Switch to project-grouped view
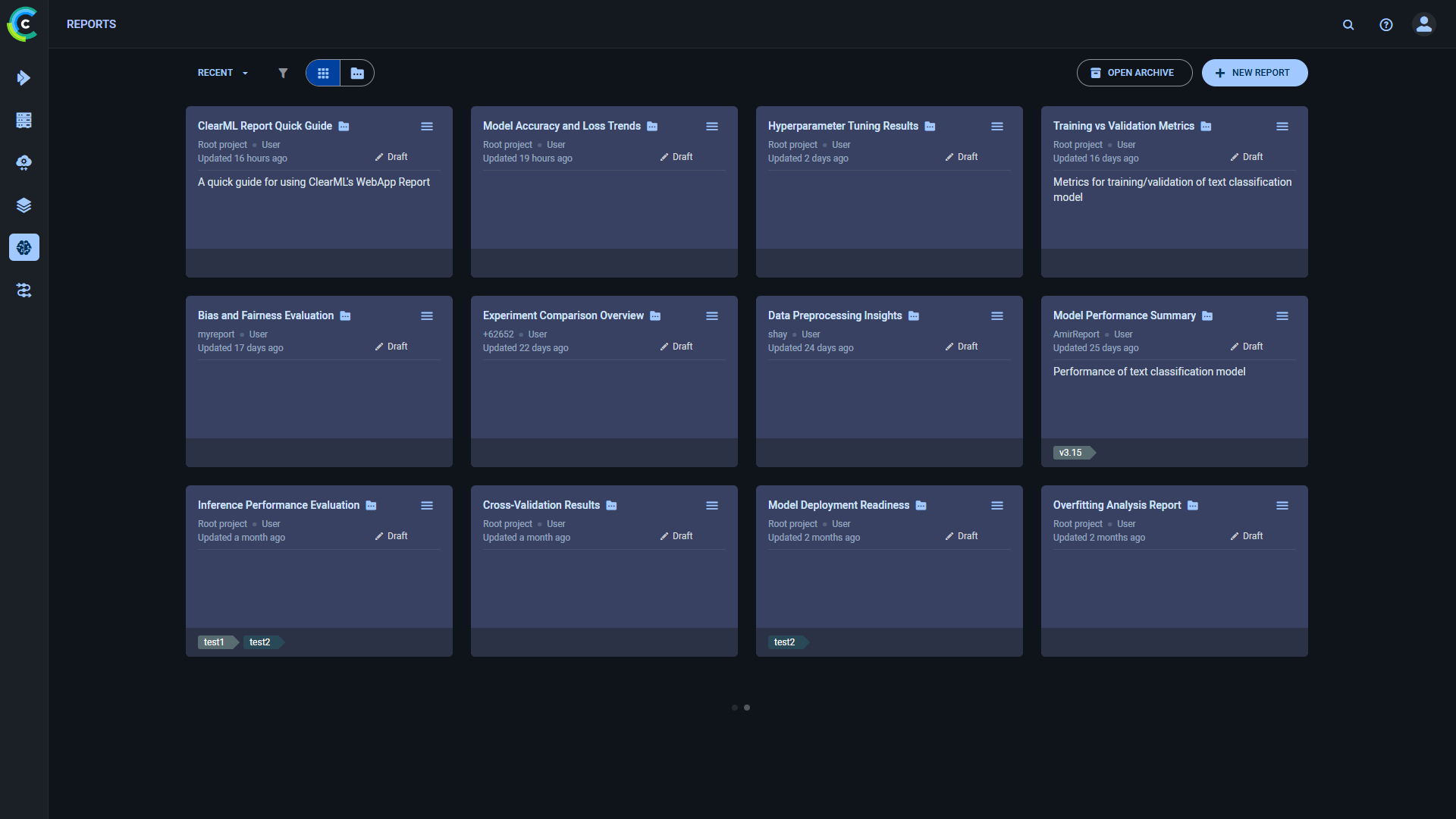This screenshot has width=1456, height=819. pyautogui.click(x=356, y=73)
